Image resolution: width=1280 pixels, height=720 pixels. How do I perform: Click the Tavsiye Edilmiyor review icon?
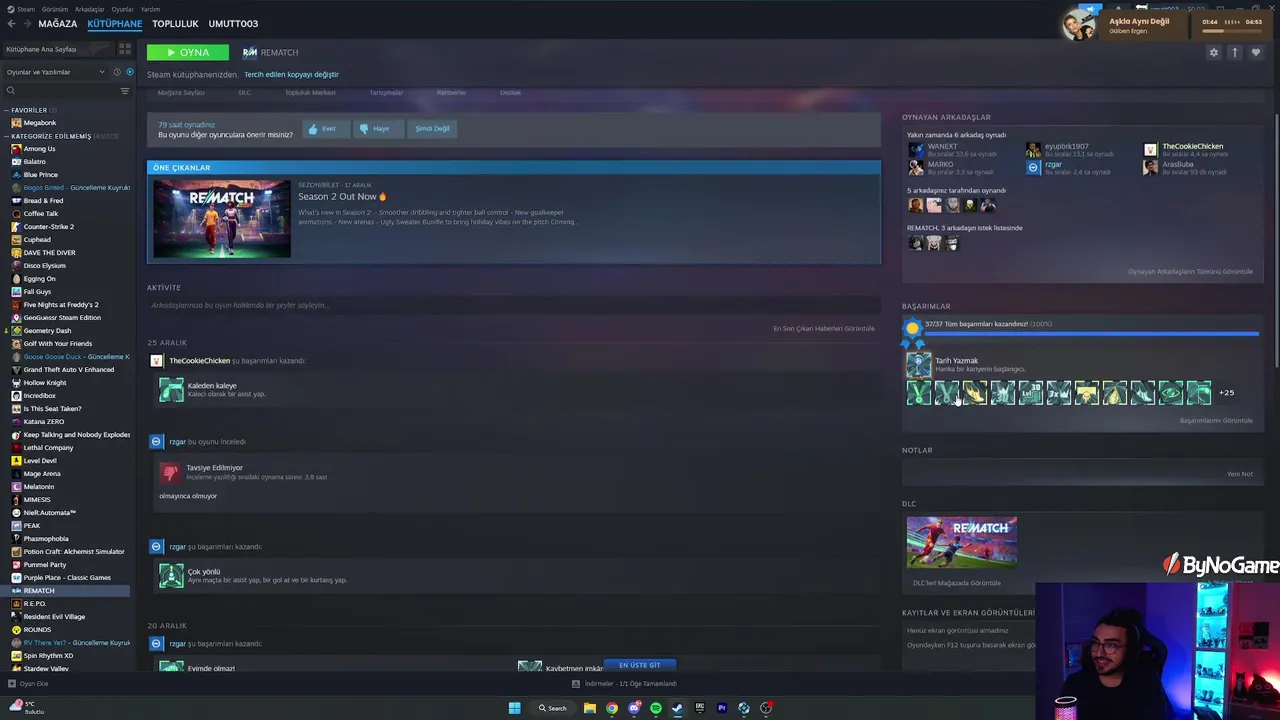[171, 472]
